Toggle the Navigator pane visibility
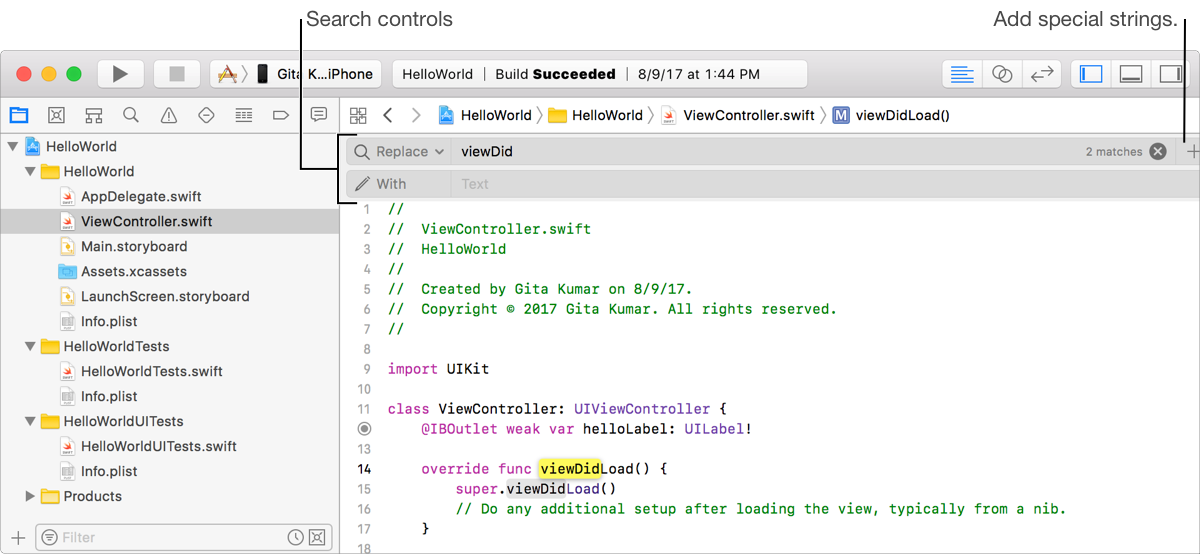Screen dimensions: 1200x554 (x=1092, y=74)
